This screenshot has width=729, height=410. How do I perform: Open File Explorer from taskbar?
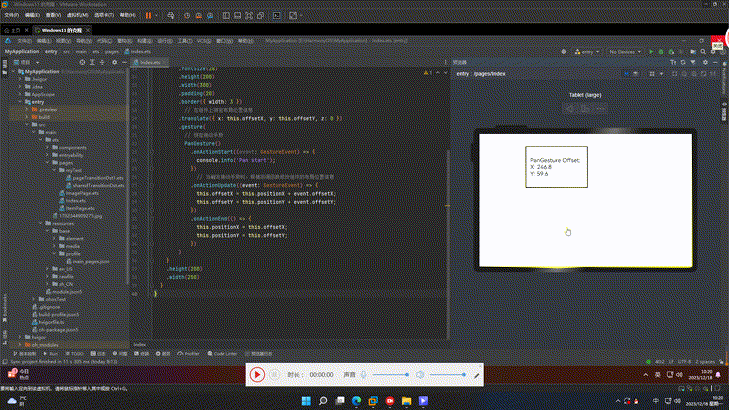pos(406,401)
